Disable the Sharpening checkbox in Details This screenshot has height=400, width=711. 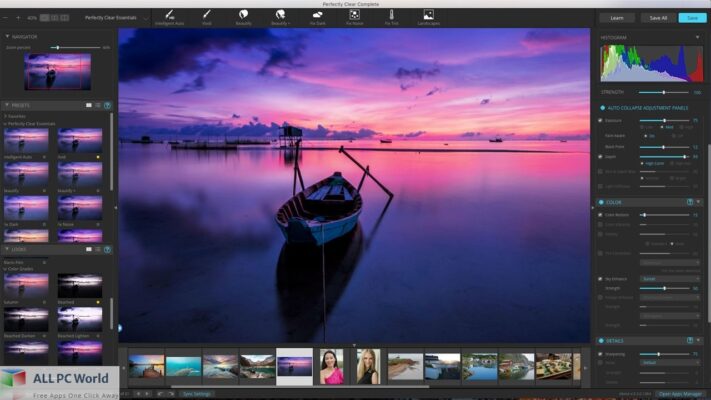(601, 353)
